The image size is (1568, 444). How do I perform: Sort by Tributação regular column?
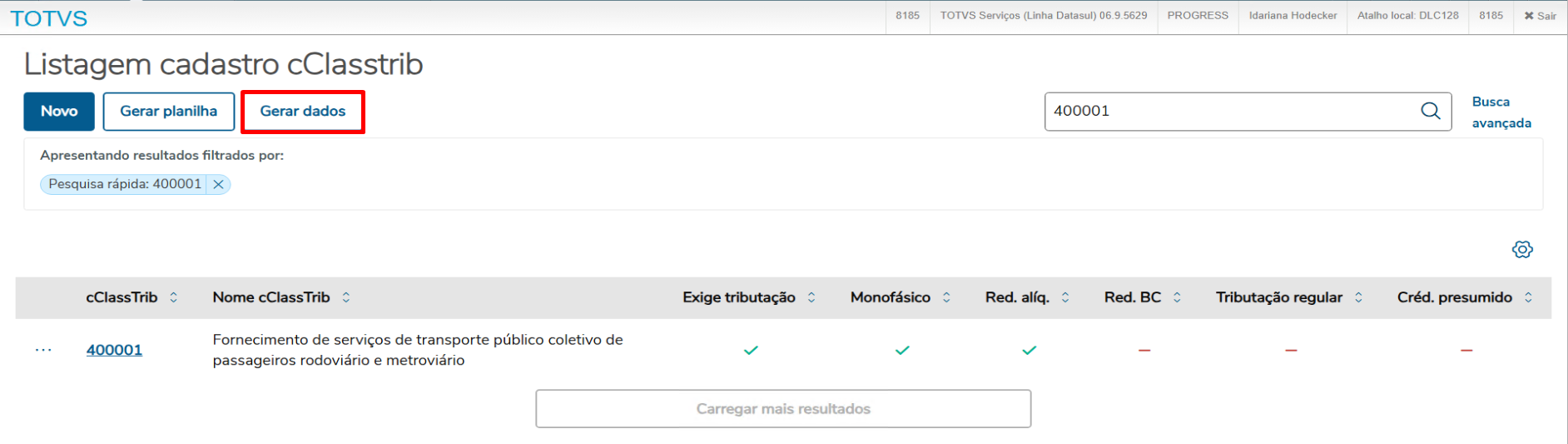click(1358, 297)
